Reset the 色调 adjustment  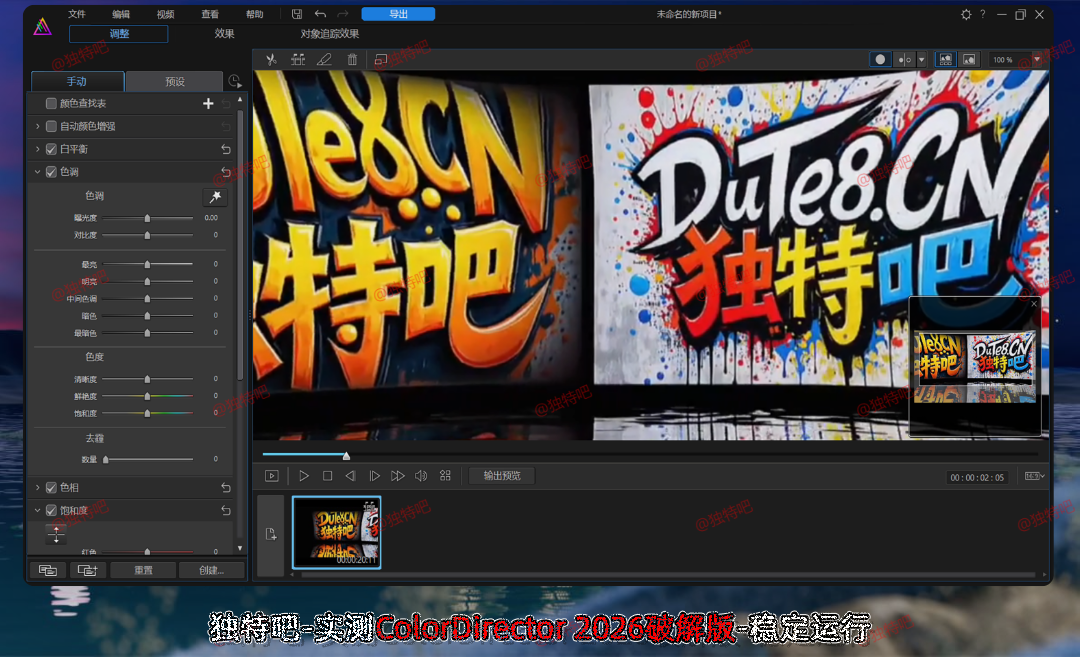226,171
